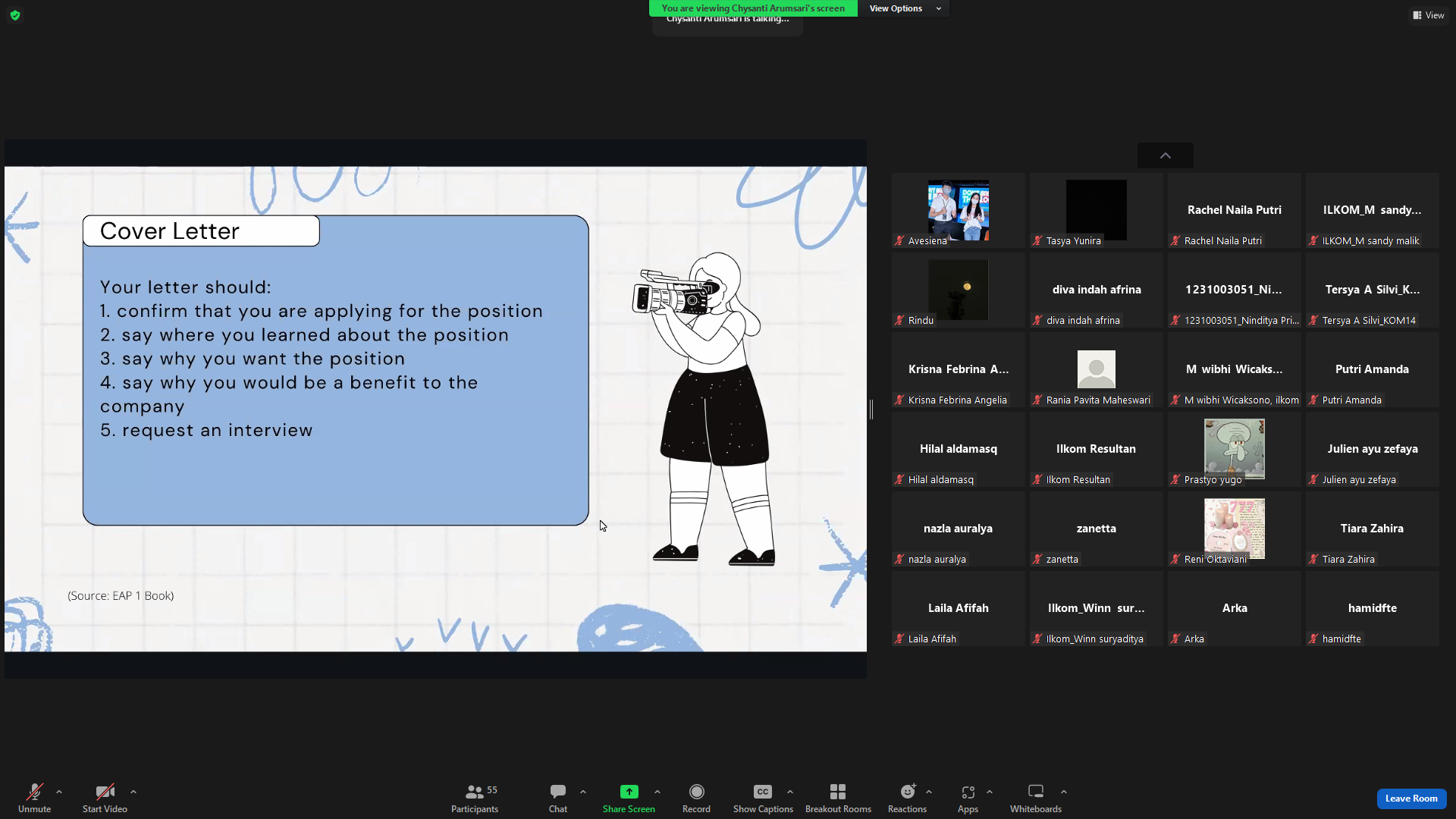Select Ilkom_Winn suryaditya's tile
The image size is (1456, 819).
[1097, 608]
